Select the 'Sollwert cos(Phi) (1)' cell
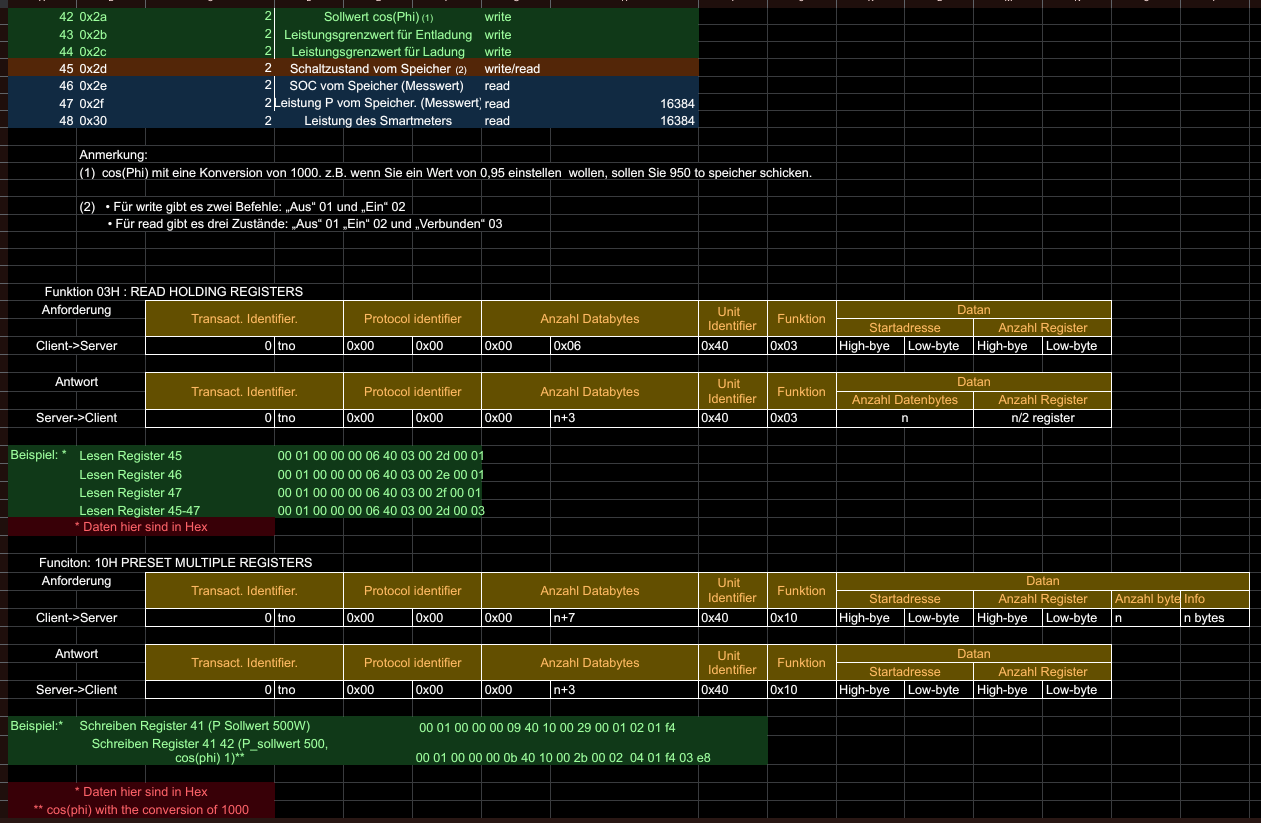The width and height of the screenshot is (1261, 823). [378, 17]
